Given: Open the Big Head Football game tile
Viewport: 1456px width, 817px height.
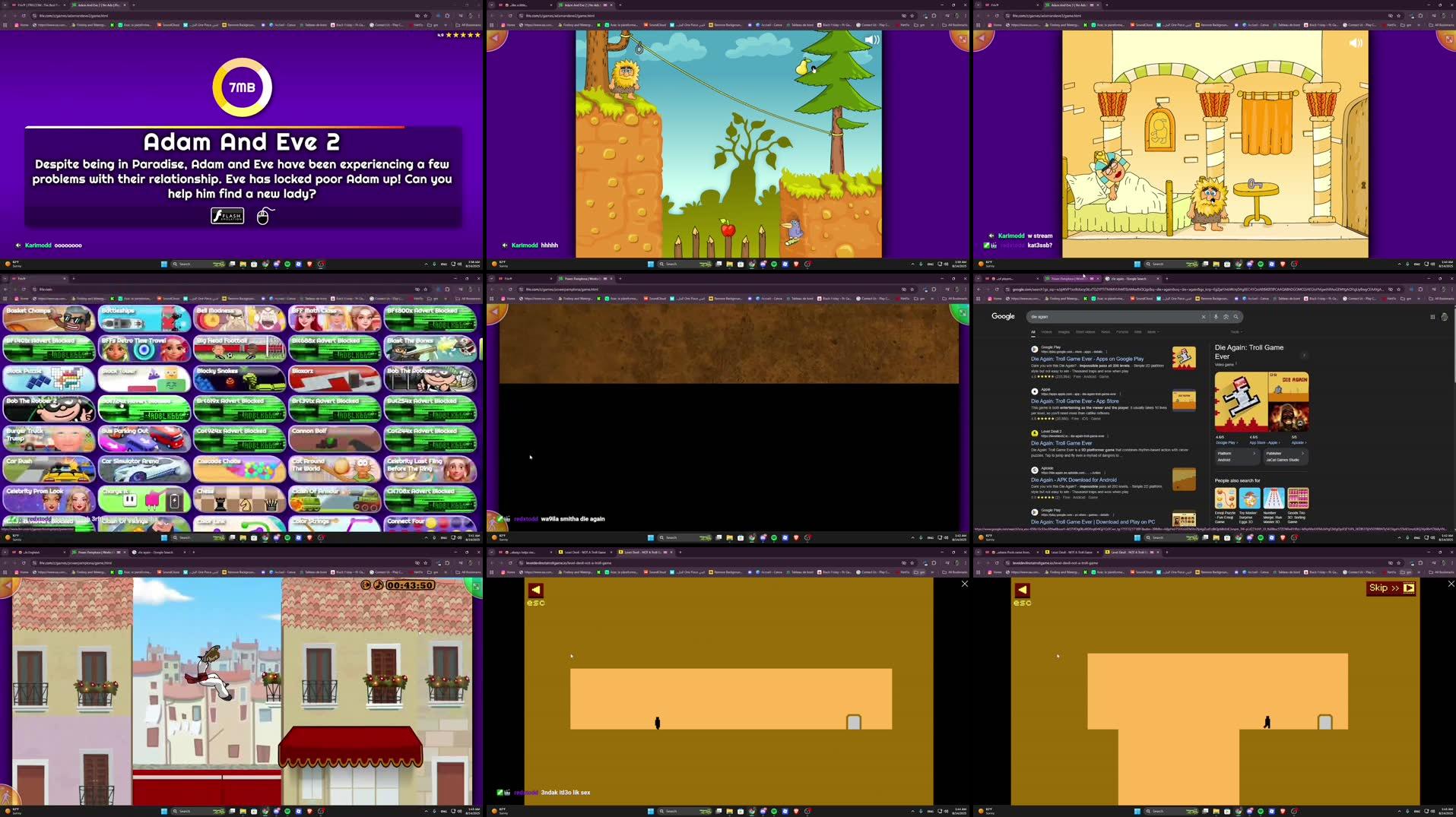Looking at the screenshot, I should 239,348.
